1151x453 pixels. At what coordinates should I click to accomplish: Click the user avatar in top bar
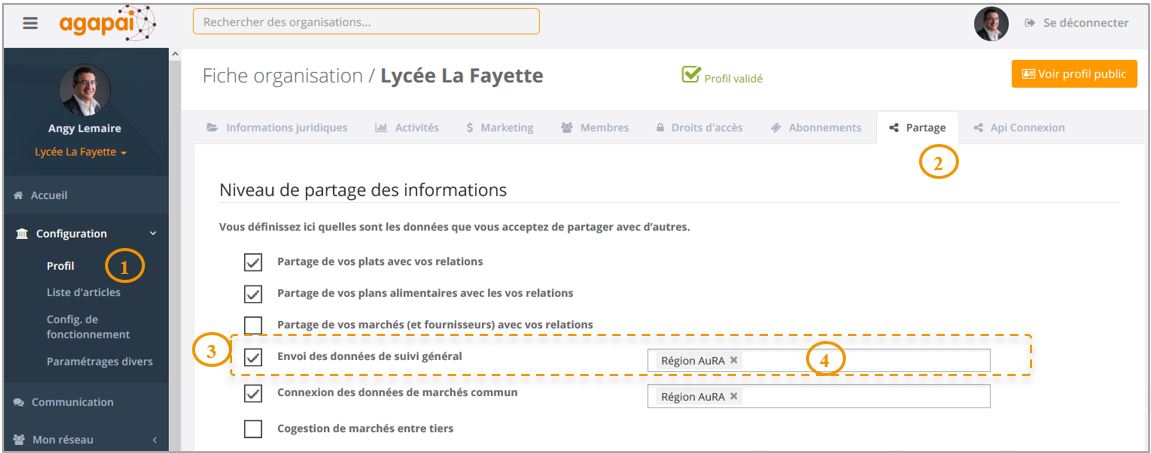pos(991,23)
